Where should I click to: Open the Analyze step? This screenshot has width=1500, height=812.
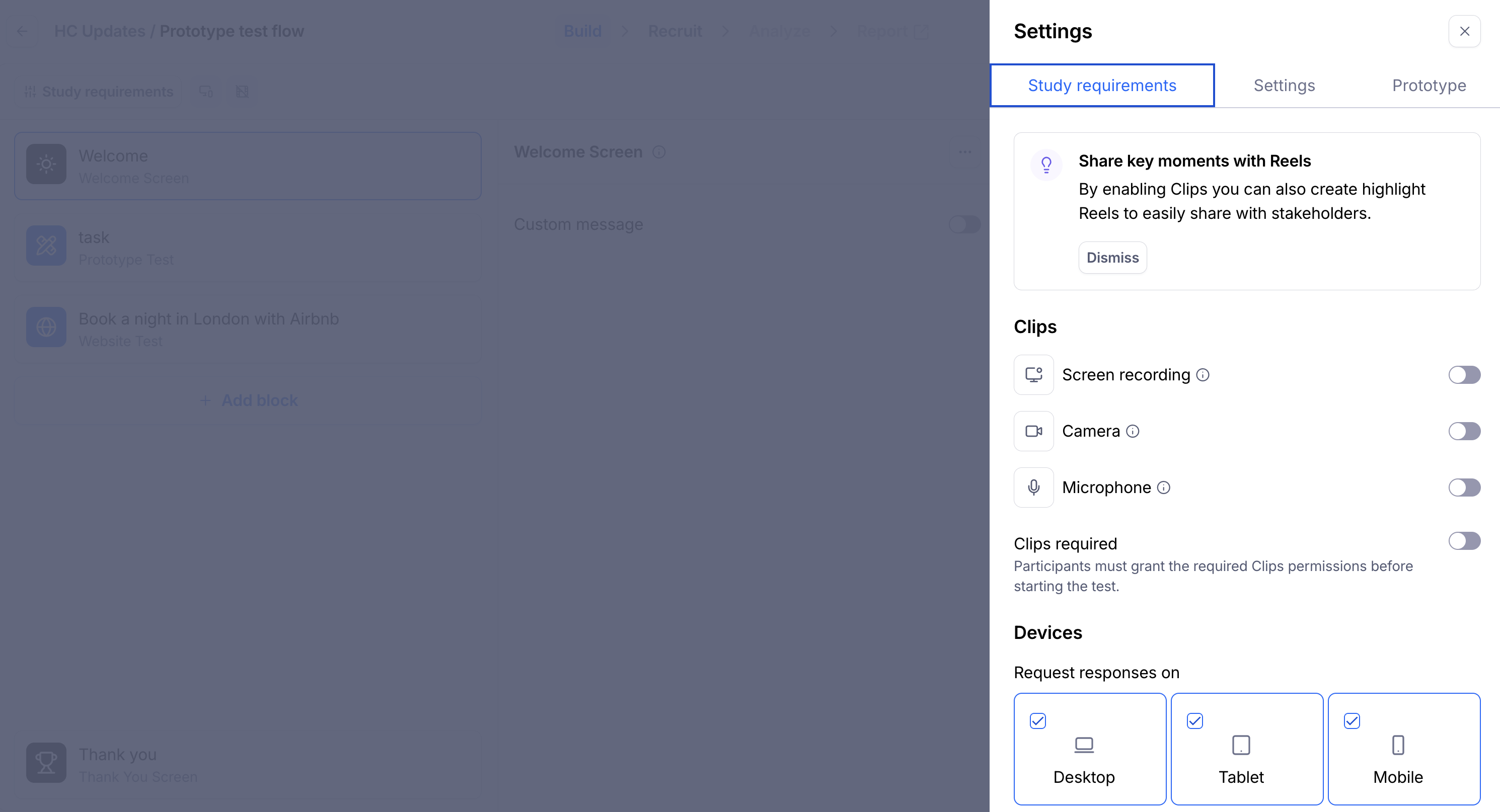pos(779,31)
